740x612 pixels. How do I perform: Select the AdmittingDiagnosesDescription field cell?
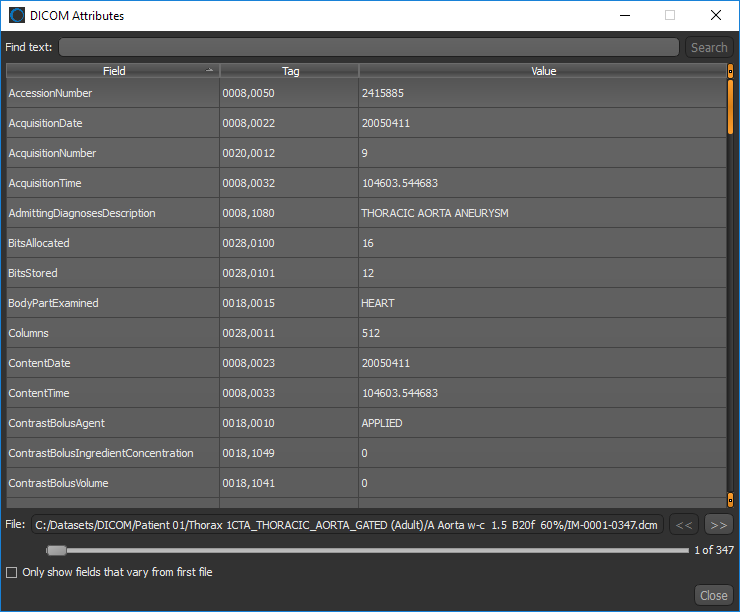(113, 213)
